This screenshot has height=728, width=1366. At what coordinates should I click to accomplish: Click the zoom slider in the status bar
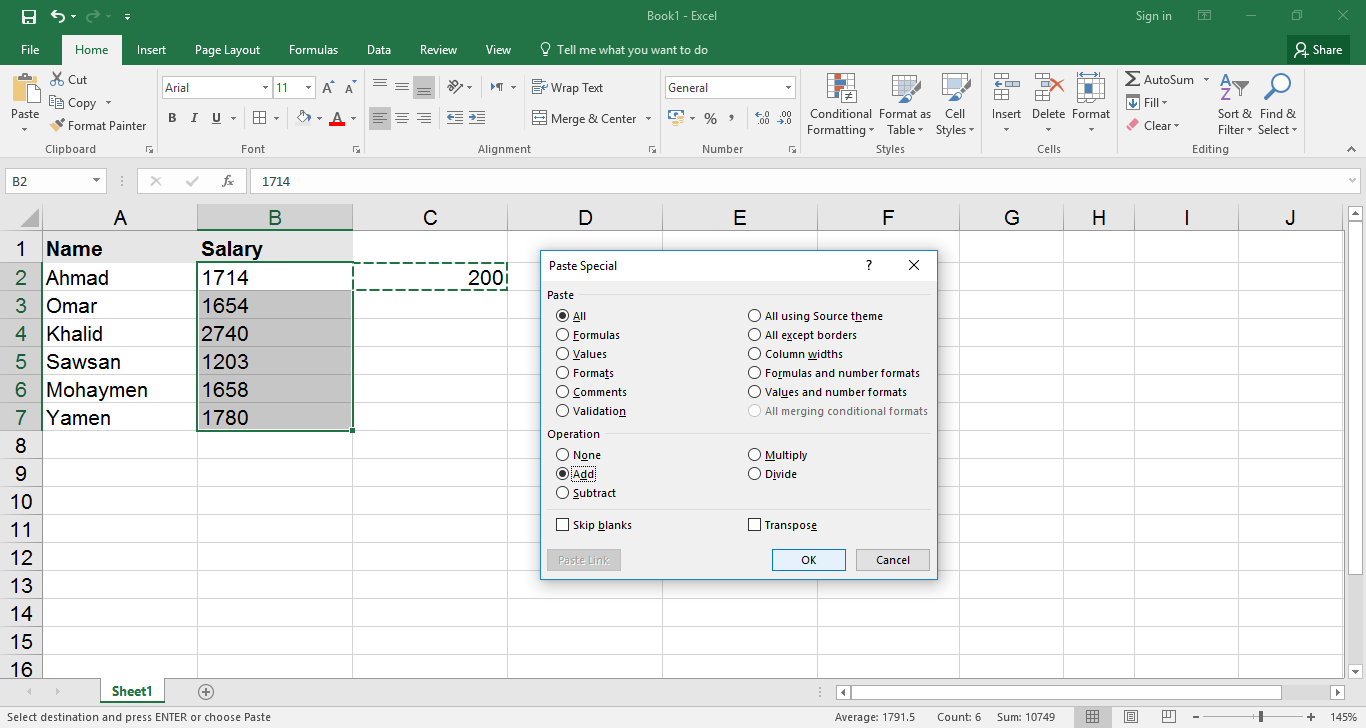[1260, 717]
